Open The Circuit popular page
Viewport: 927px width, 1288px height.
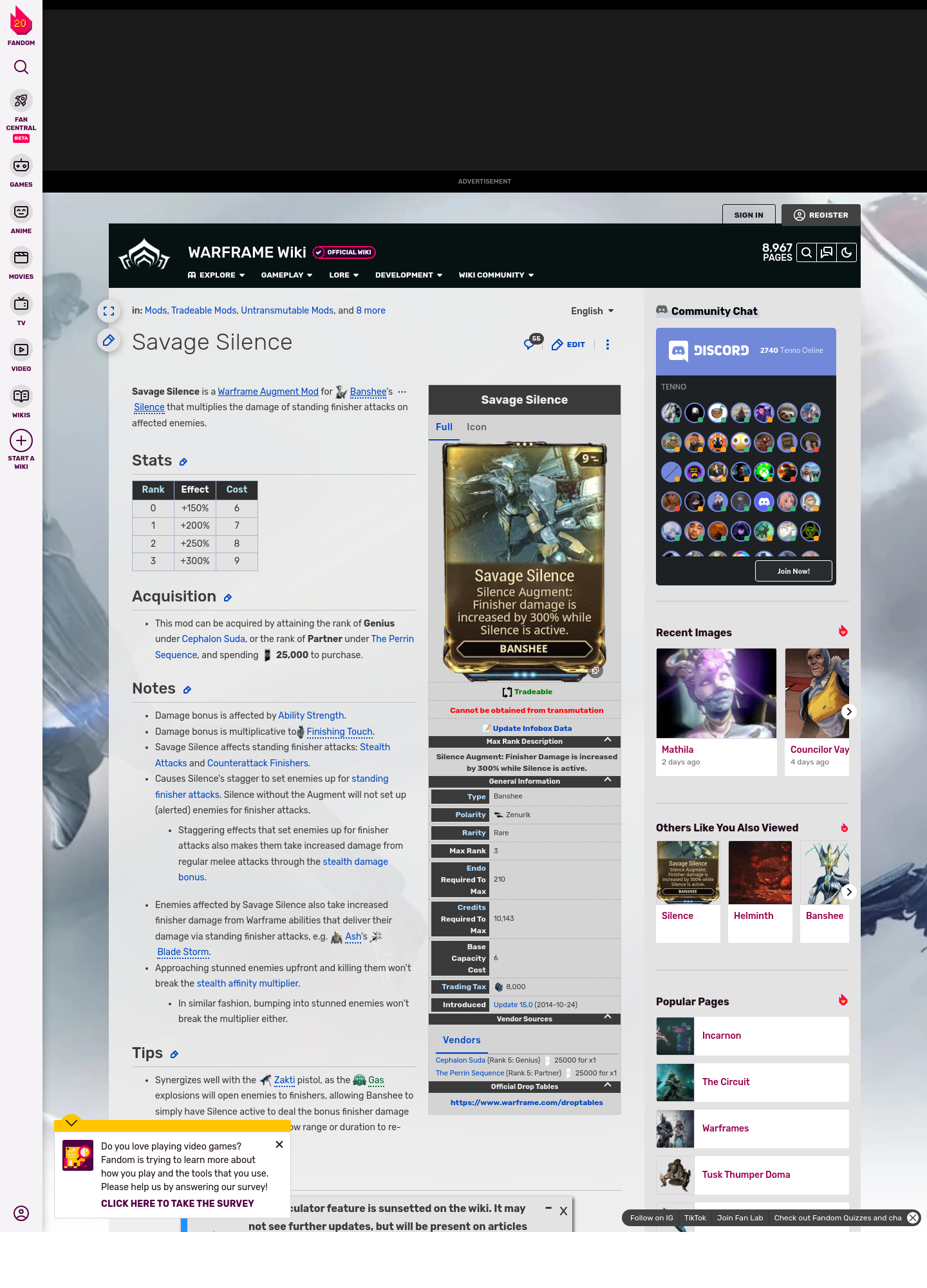coord(753,1083)
